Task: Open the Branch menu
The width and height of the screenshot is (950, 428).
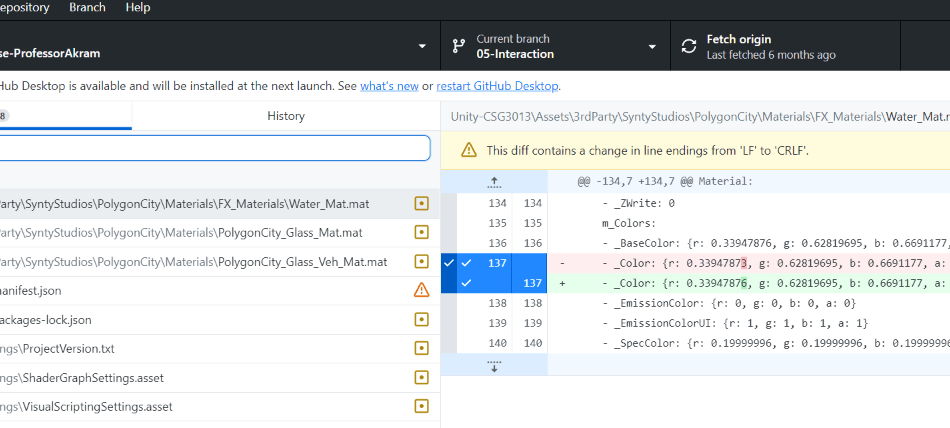Action: click(87, 8)
